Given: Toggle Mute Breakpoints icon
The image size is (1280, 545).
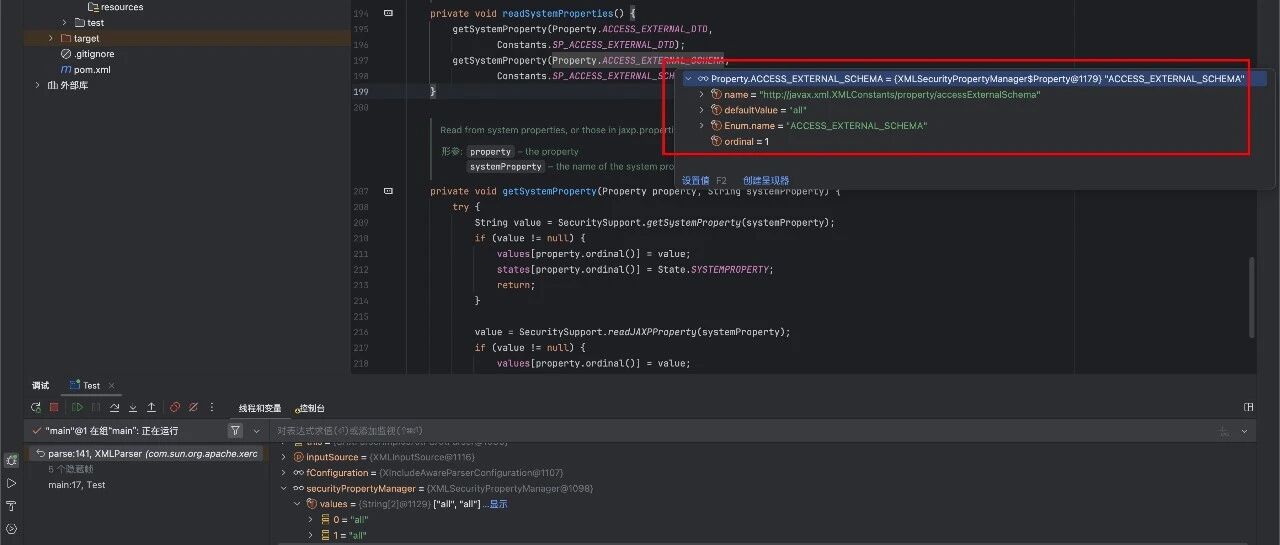Looking at the screenshot, I should pyautogui.click(x=193, y=408).
